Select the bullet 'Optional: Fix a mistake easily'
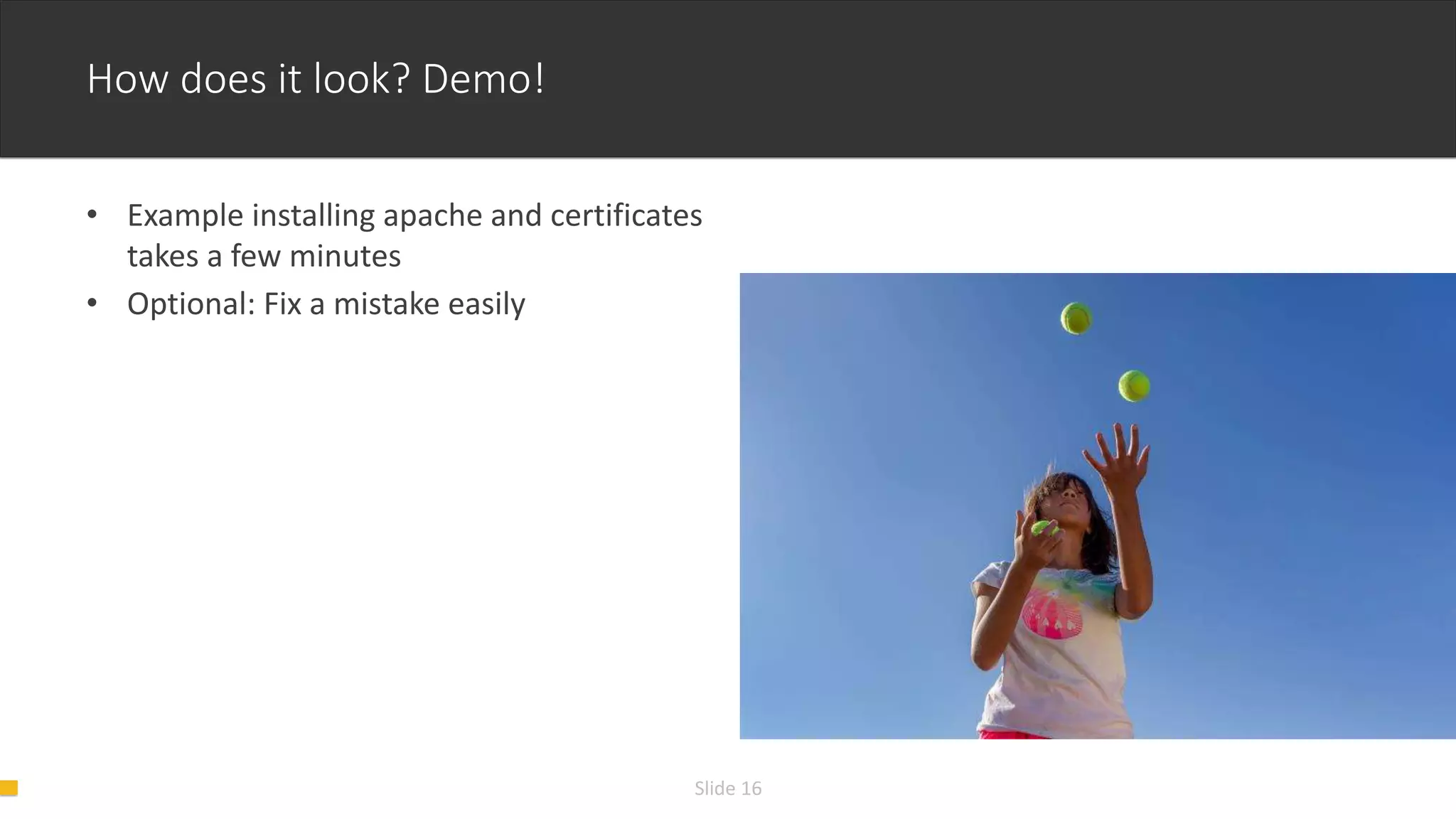Image resolution: width=1456 pixels, height=819 pixels. (x=326, y=304)
